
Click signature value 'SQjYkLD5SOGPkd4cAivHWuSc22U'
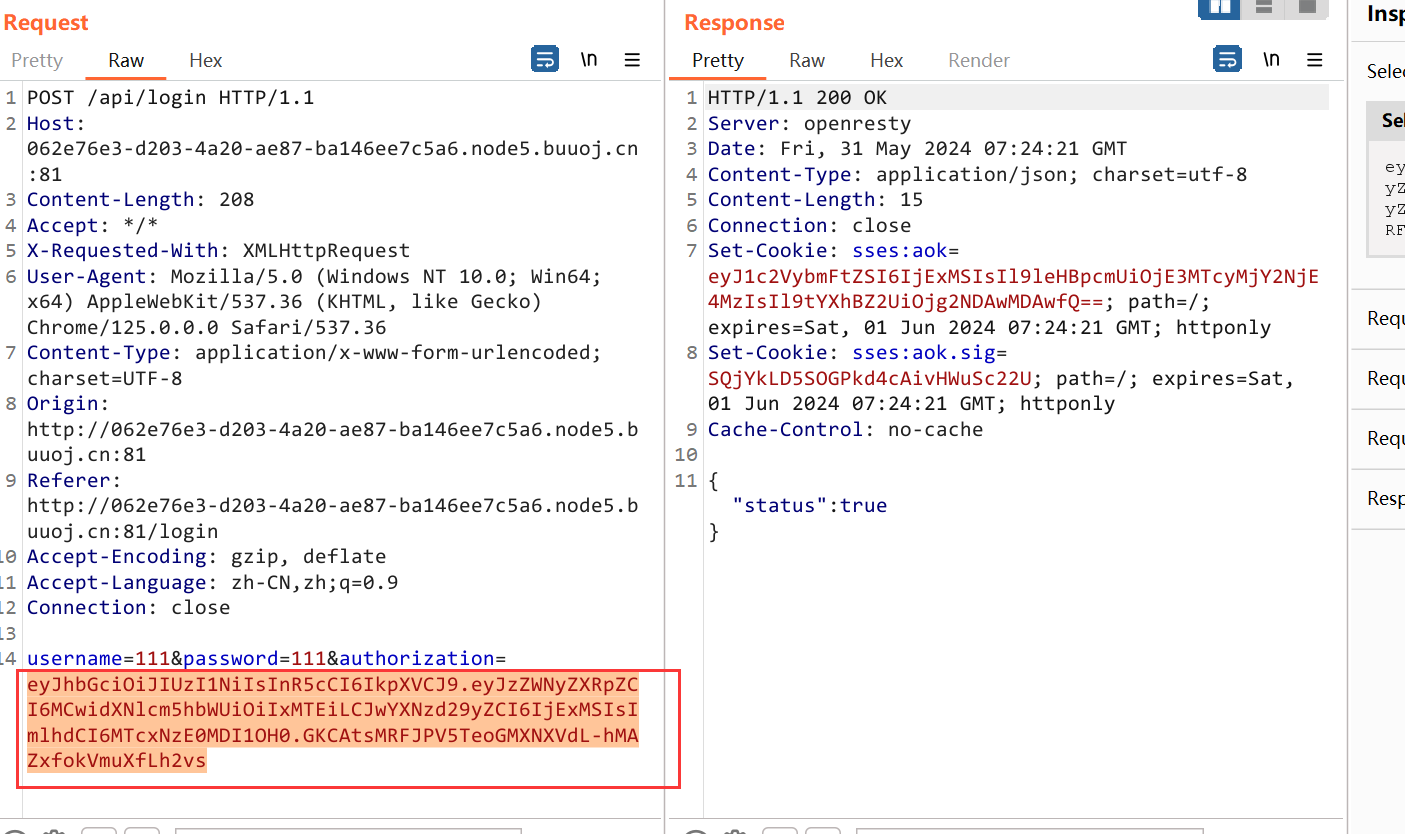pos(869,379)
